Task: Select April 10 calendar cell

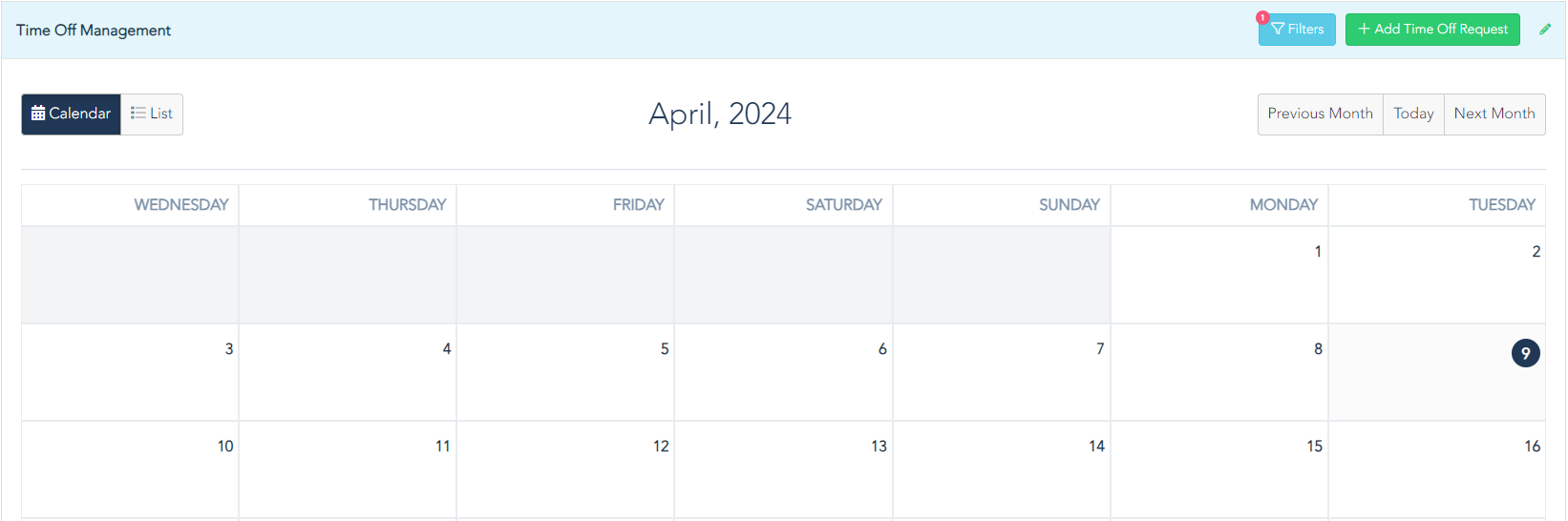Action: click(130, 469)
